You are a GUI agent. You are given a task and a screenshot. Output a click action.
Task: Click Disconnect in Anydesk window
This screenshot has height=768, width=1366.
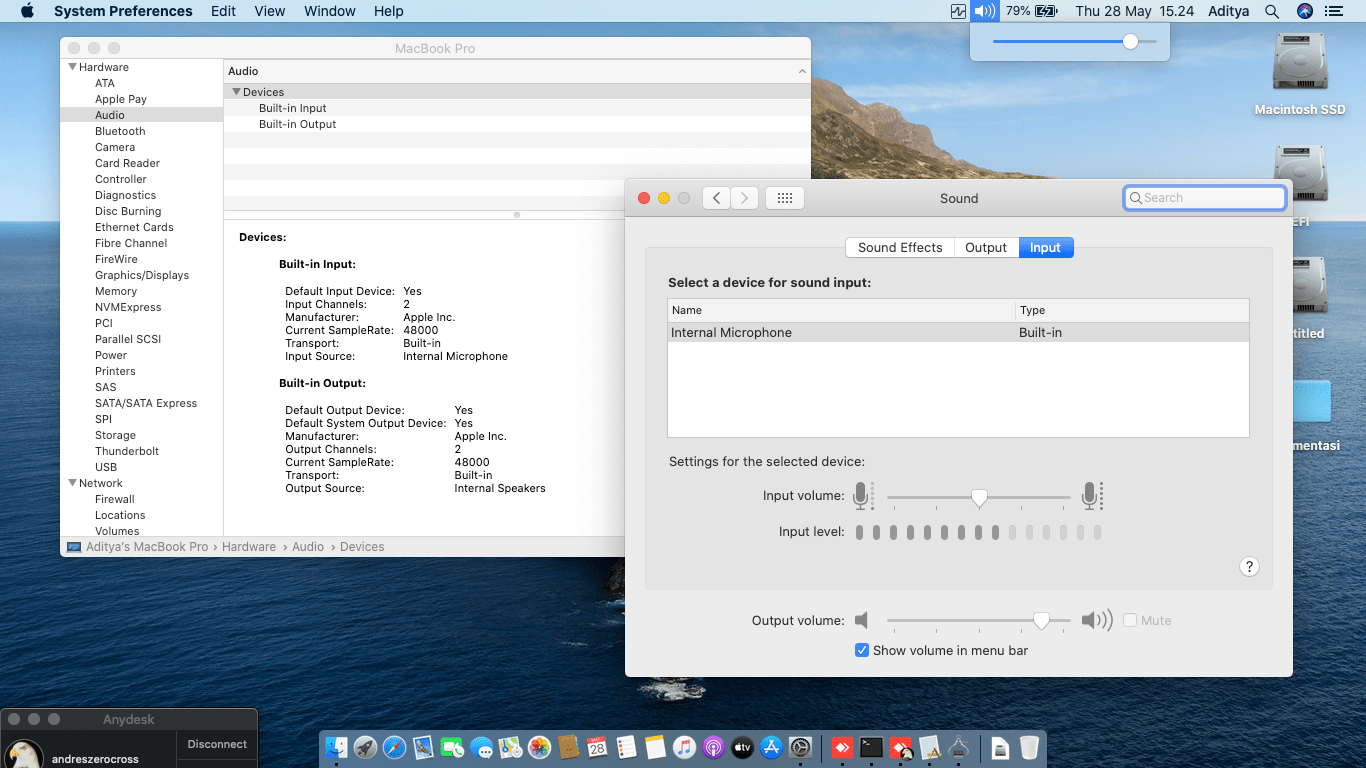217,744
